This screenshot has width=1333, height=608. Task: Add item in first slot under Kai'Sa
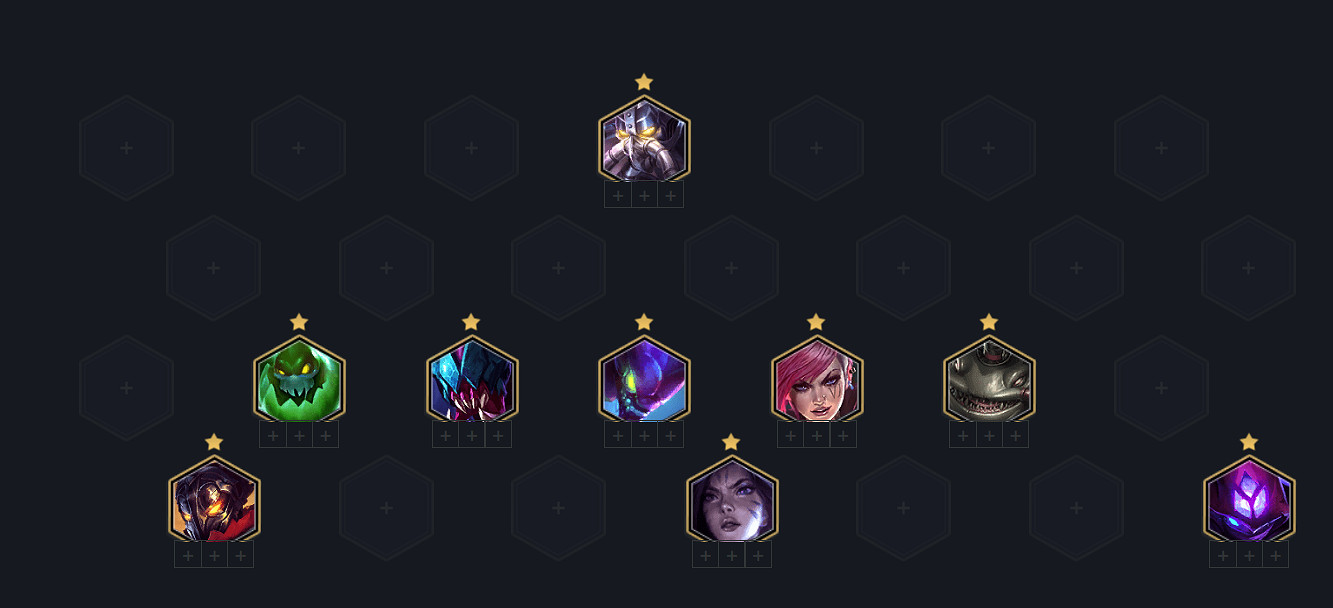[x=706, y=555]
